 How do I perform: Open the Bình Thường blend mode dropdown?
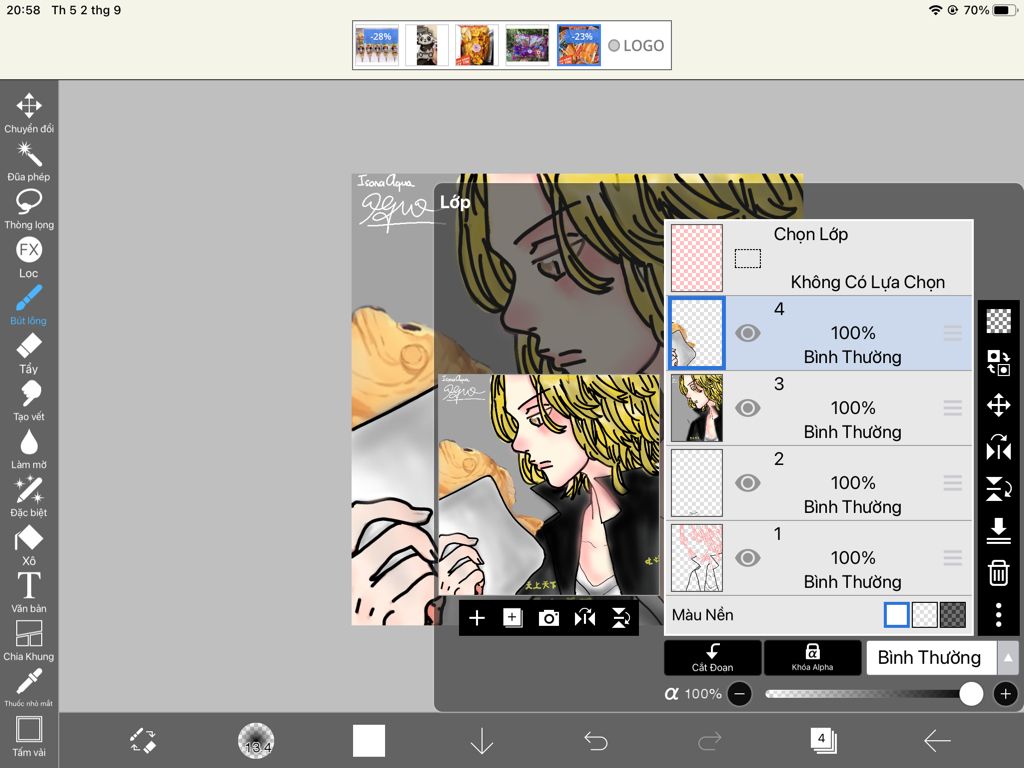click(x=931, y=658)
